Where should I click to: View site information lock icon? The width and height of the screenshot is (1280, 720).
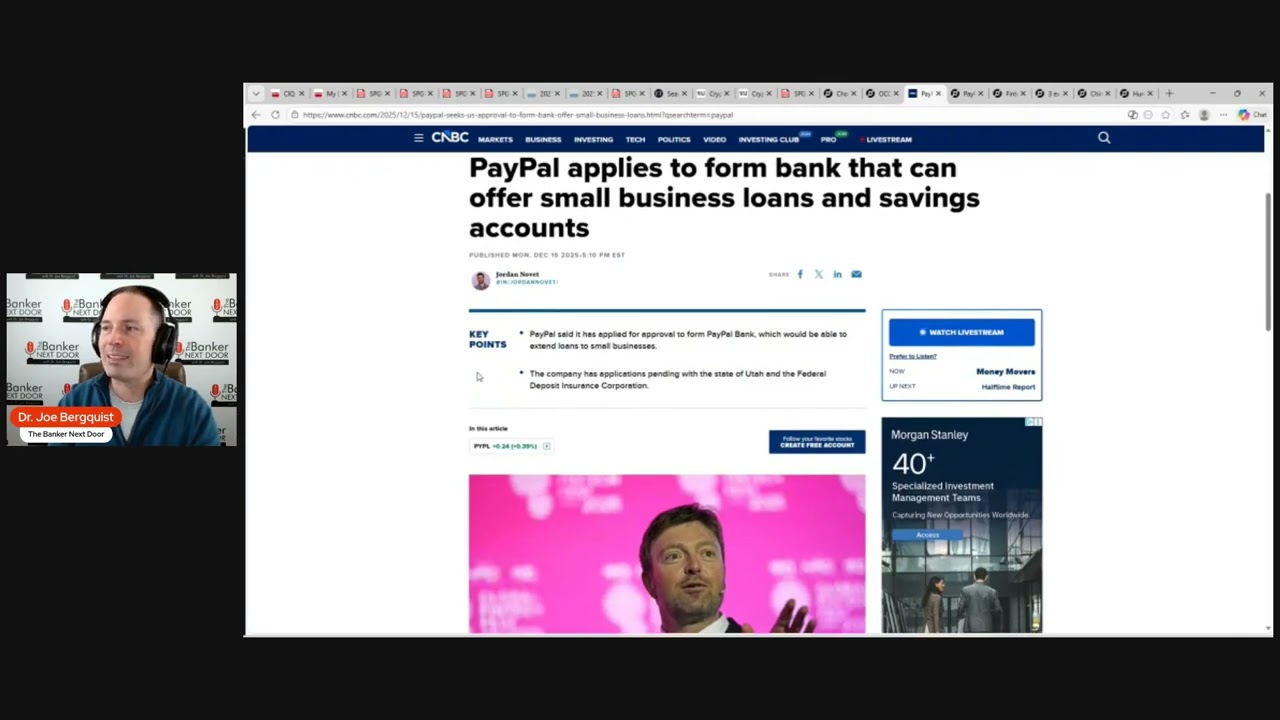point(294,115)
